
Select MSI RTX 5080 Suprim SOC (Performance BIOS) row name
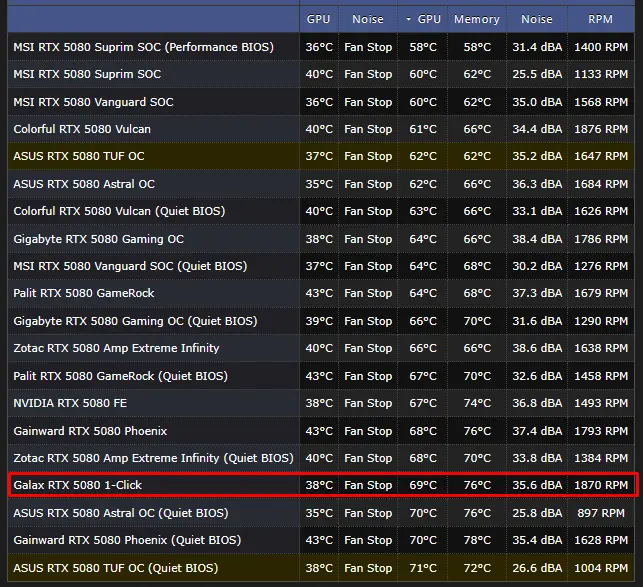tap(143, 47)
